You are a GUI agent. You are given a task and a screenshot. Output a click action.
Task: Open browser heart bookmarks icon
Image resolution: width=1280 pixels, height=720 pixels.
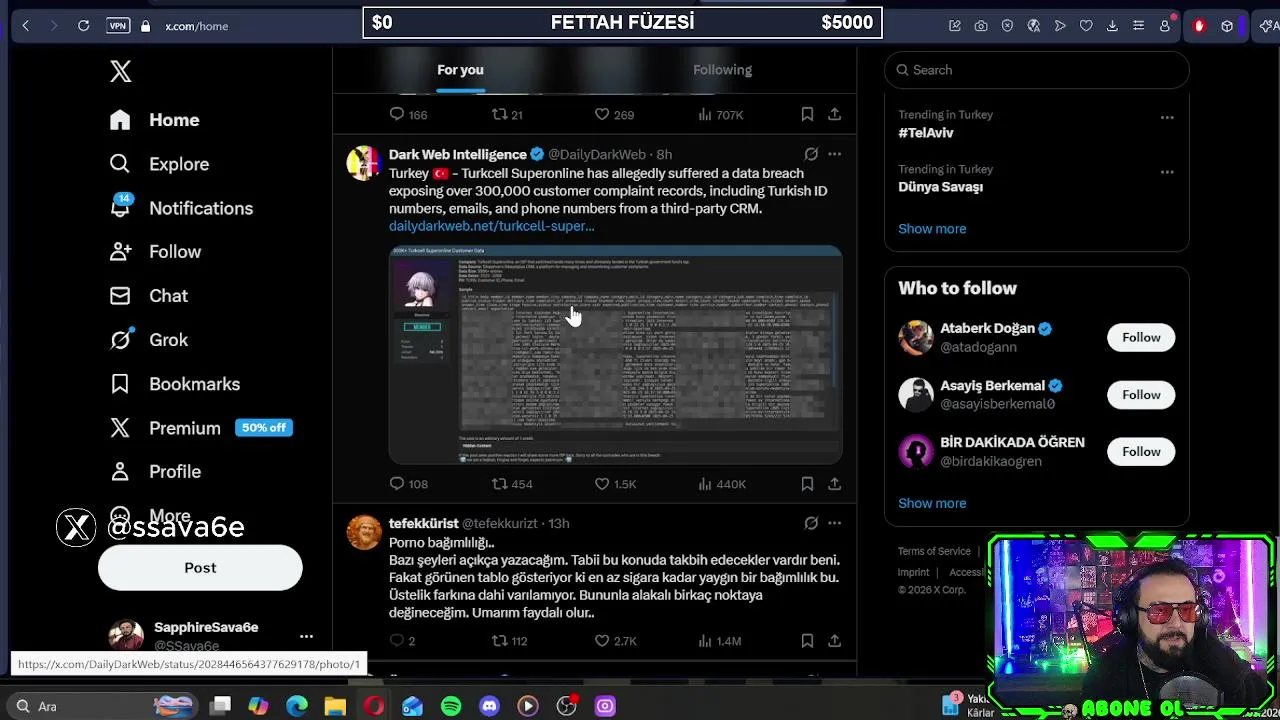[x=1086, y=26]
